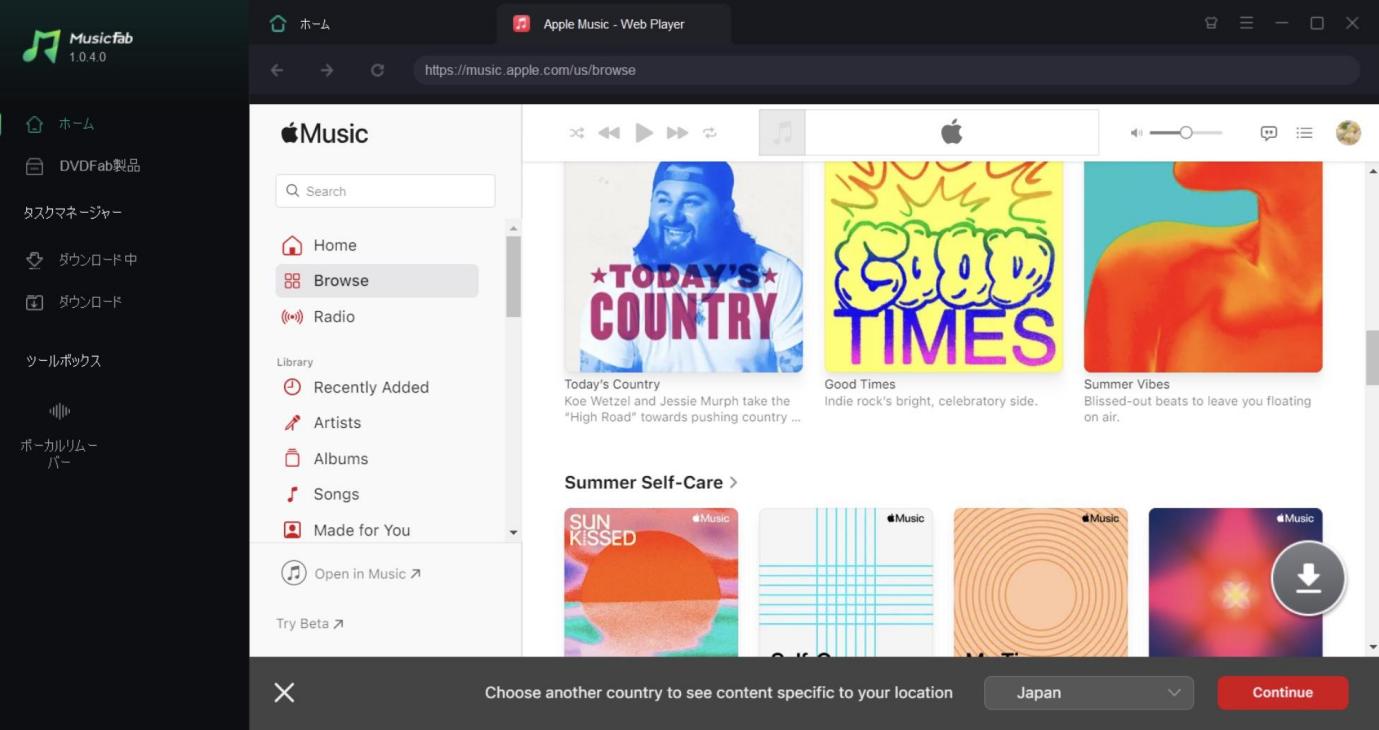Click the Open in Music link
This screenshot has height=730, width=1379.
(351, 573)
